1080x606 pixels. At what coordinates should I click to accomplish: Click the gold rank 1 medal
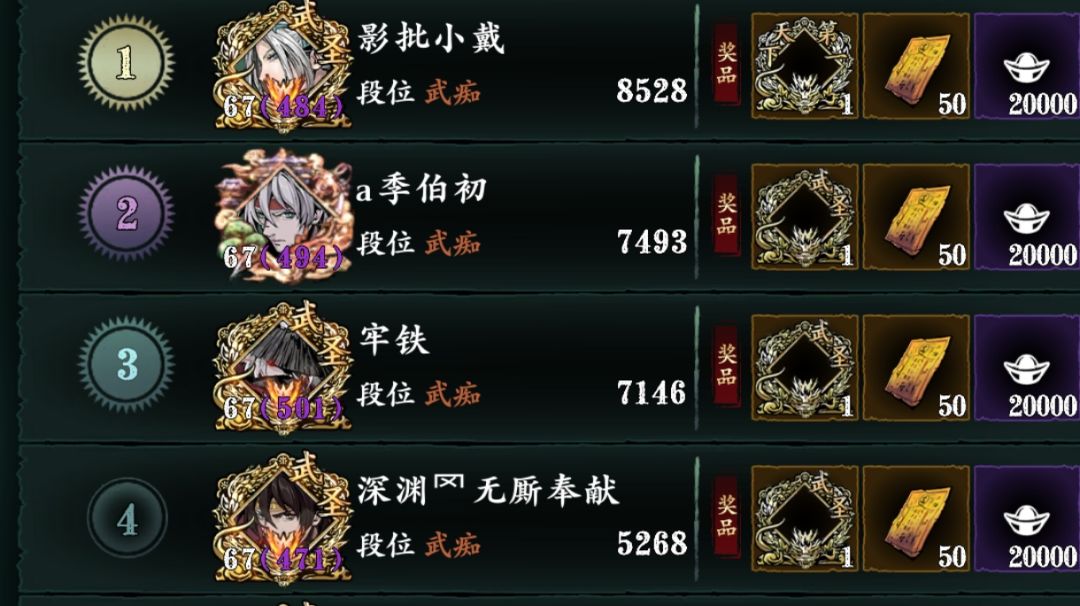[126, 63]
